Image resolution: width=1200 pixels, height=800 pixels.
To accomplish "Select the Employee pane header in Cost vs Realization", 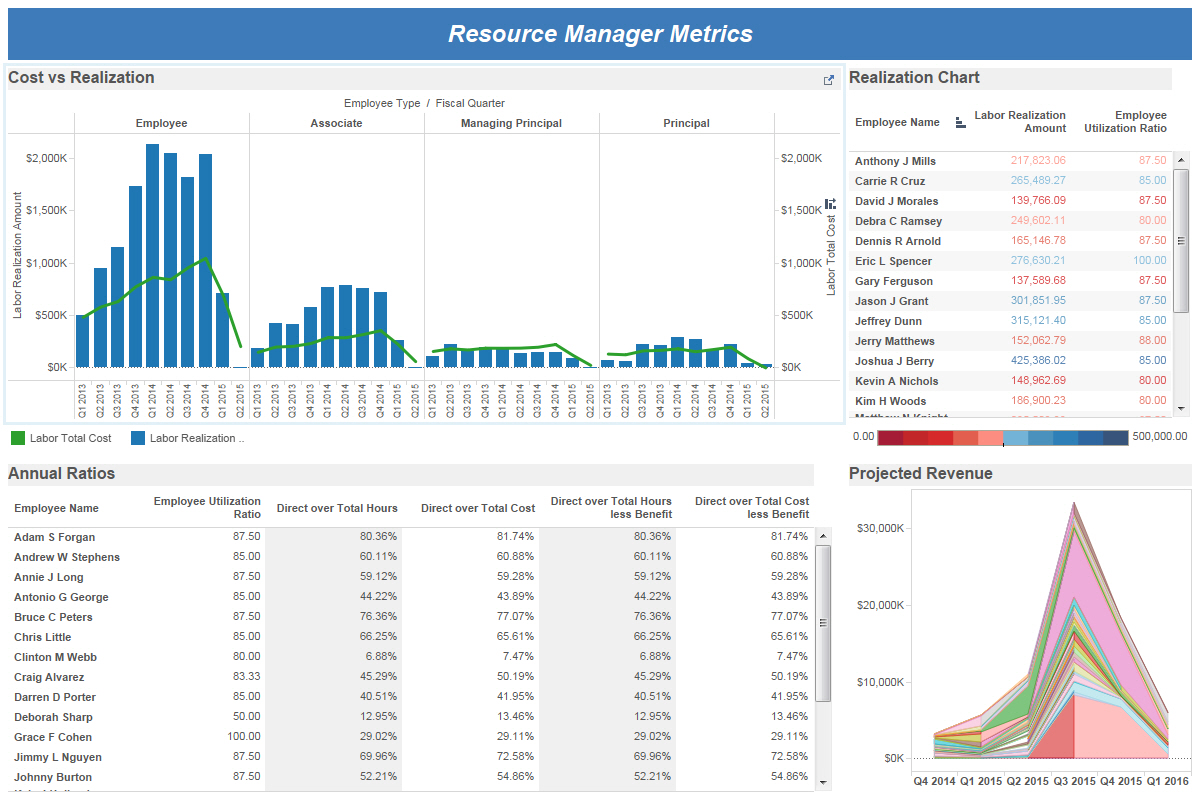I will [161, 123].
